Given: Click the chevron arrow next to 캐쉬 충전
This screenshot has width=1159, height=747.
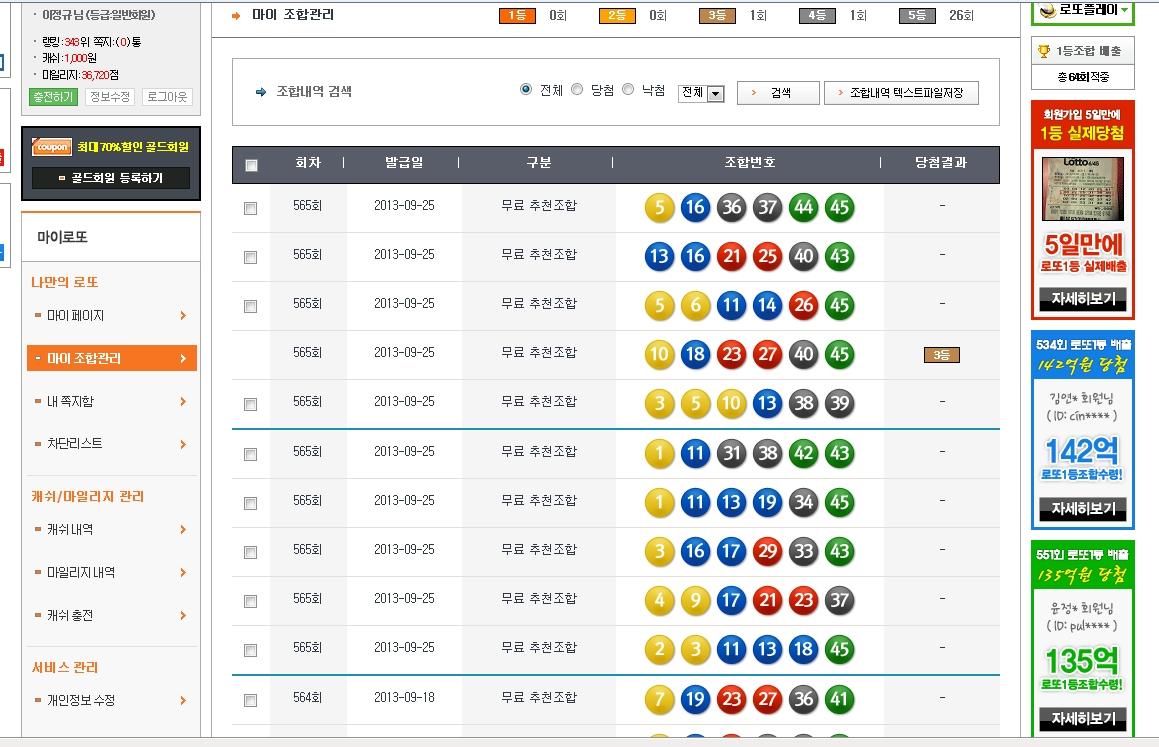Looking at the screenshot, I should pyautogui.click(x=183, y=616).
